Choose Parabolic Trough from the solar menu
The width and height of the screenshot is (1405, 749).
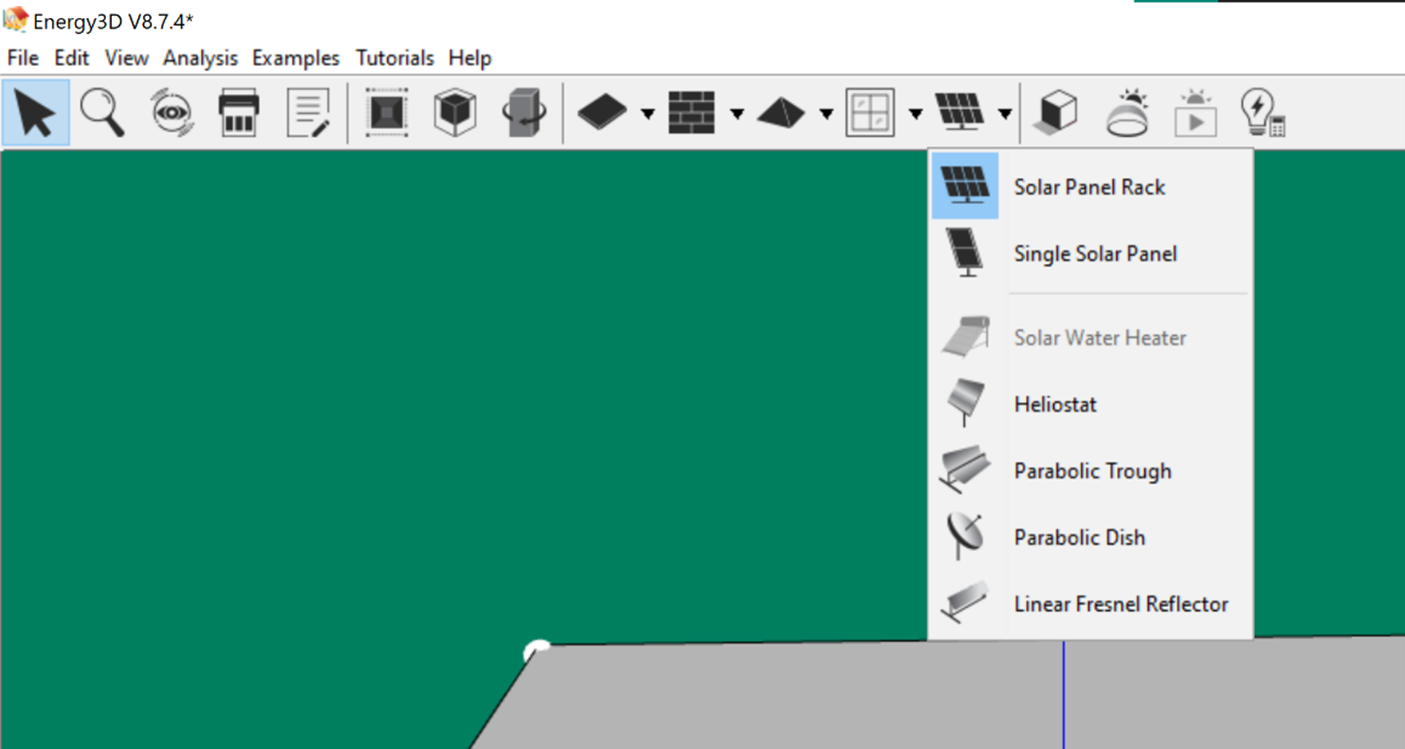(1092, 470)
